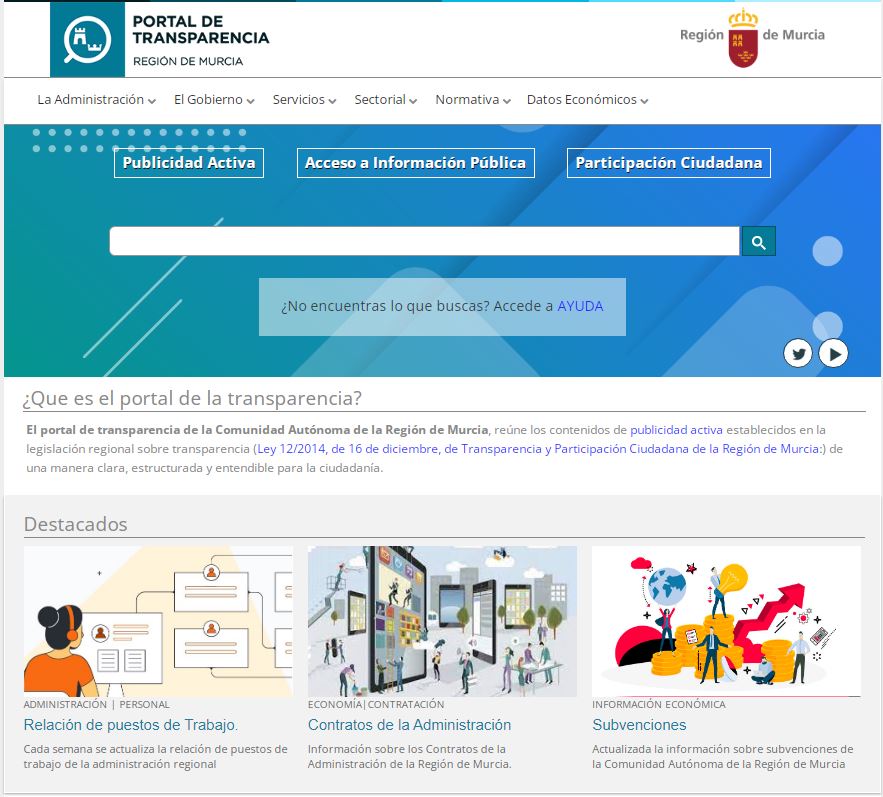Select Acceso a Información Pública
Screen dimensions: 883x797
coord(415,163)
